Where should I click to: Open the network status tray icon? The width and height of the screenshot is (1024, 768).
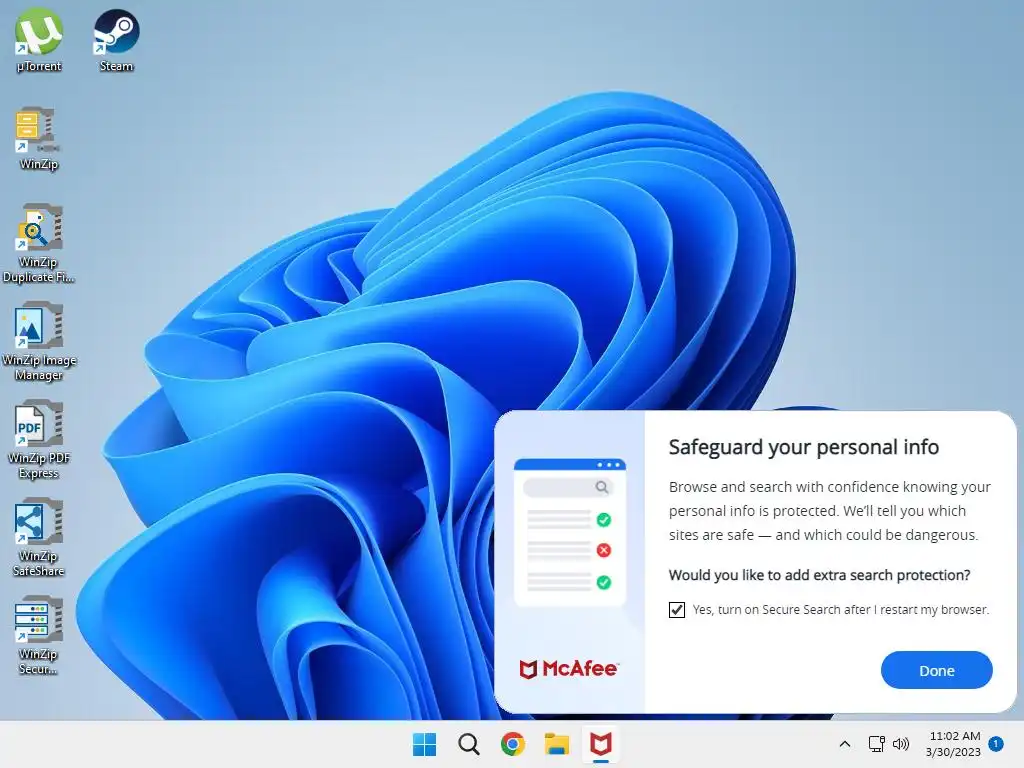point(876,744)
